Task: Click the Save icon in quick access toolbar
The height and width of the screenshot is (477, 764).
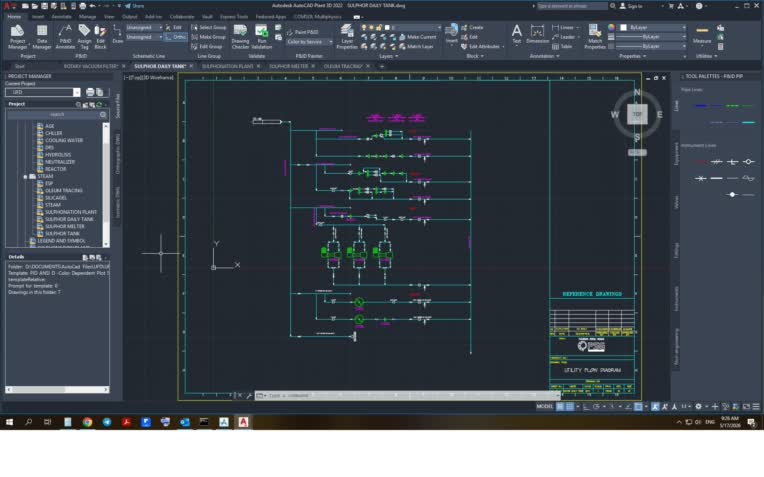Action: click(x=44, y=6)
